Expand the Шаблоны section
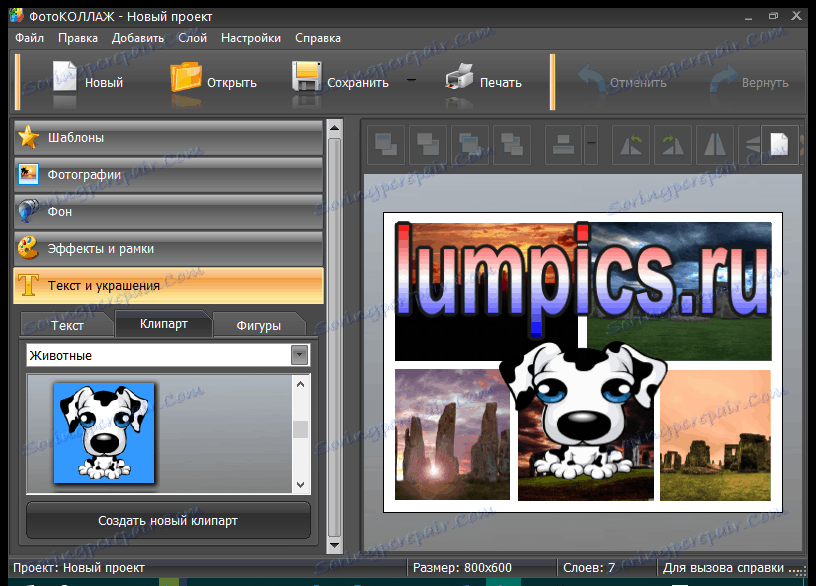Viewport: 816px width, 586px height. [x=169, y=138]
